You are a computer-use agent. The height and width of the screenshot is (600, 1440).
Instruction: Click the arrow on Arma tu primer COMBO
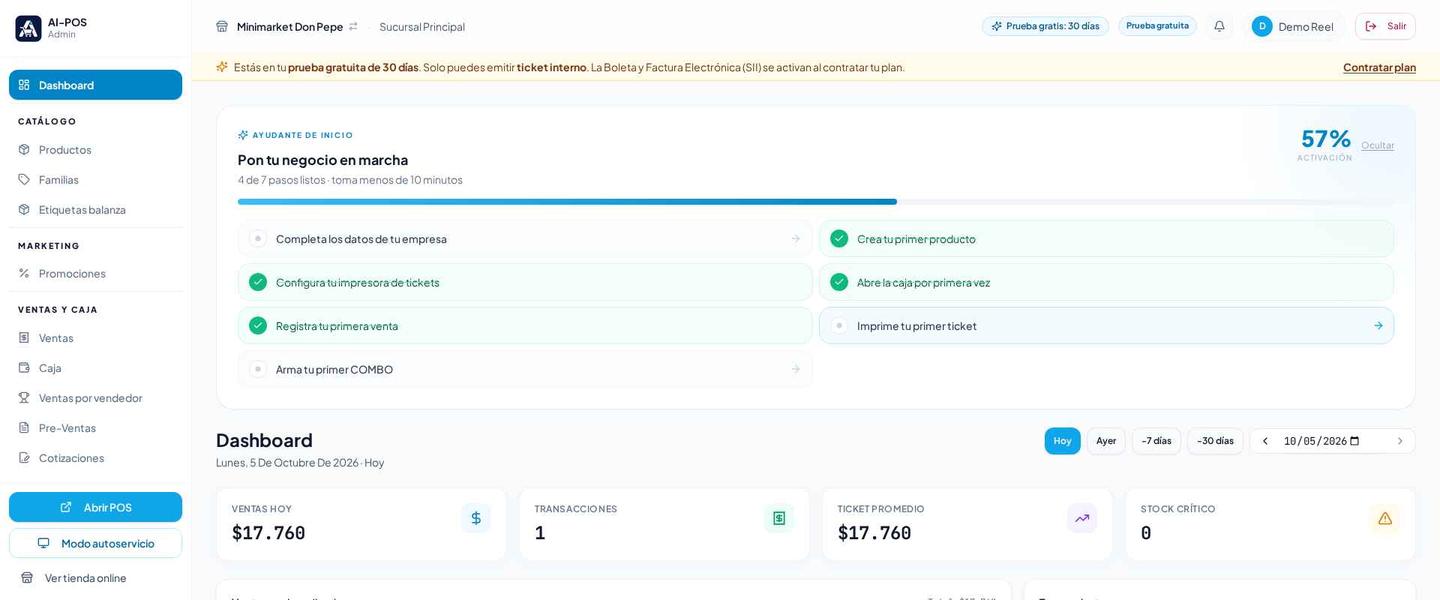796,369
